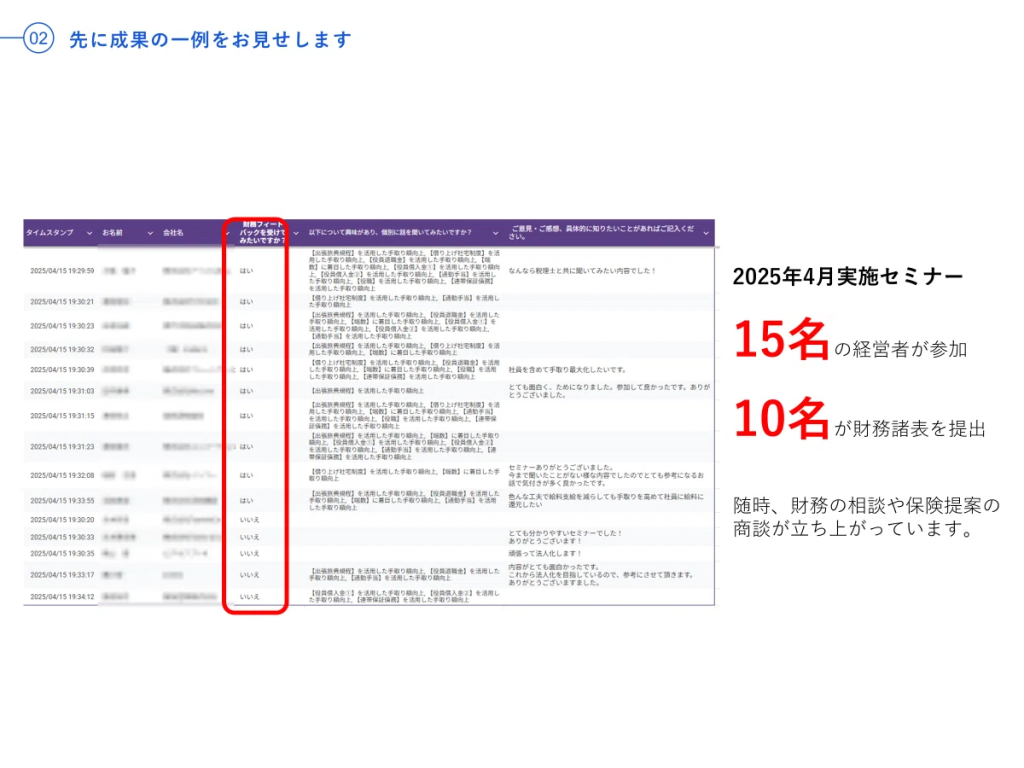Open filter arrow for ご意見・ご感想 column
1024x768 pixels.
coord(706,233)
